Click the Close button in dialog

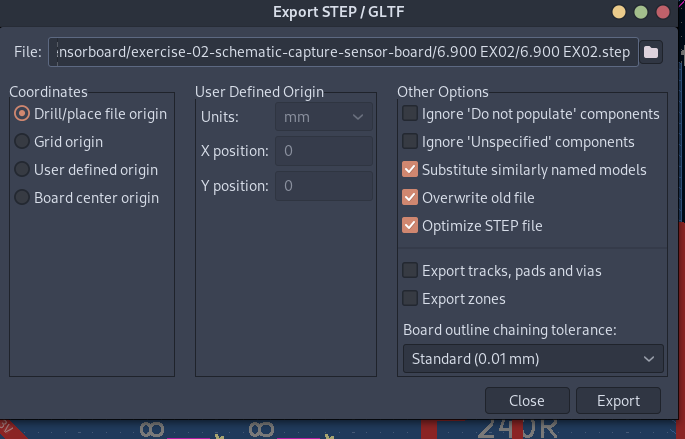[526, 401]
